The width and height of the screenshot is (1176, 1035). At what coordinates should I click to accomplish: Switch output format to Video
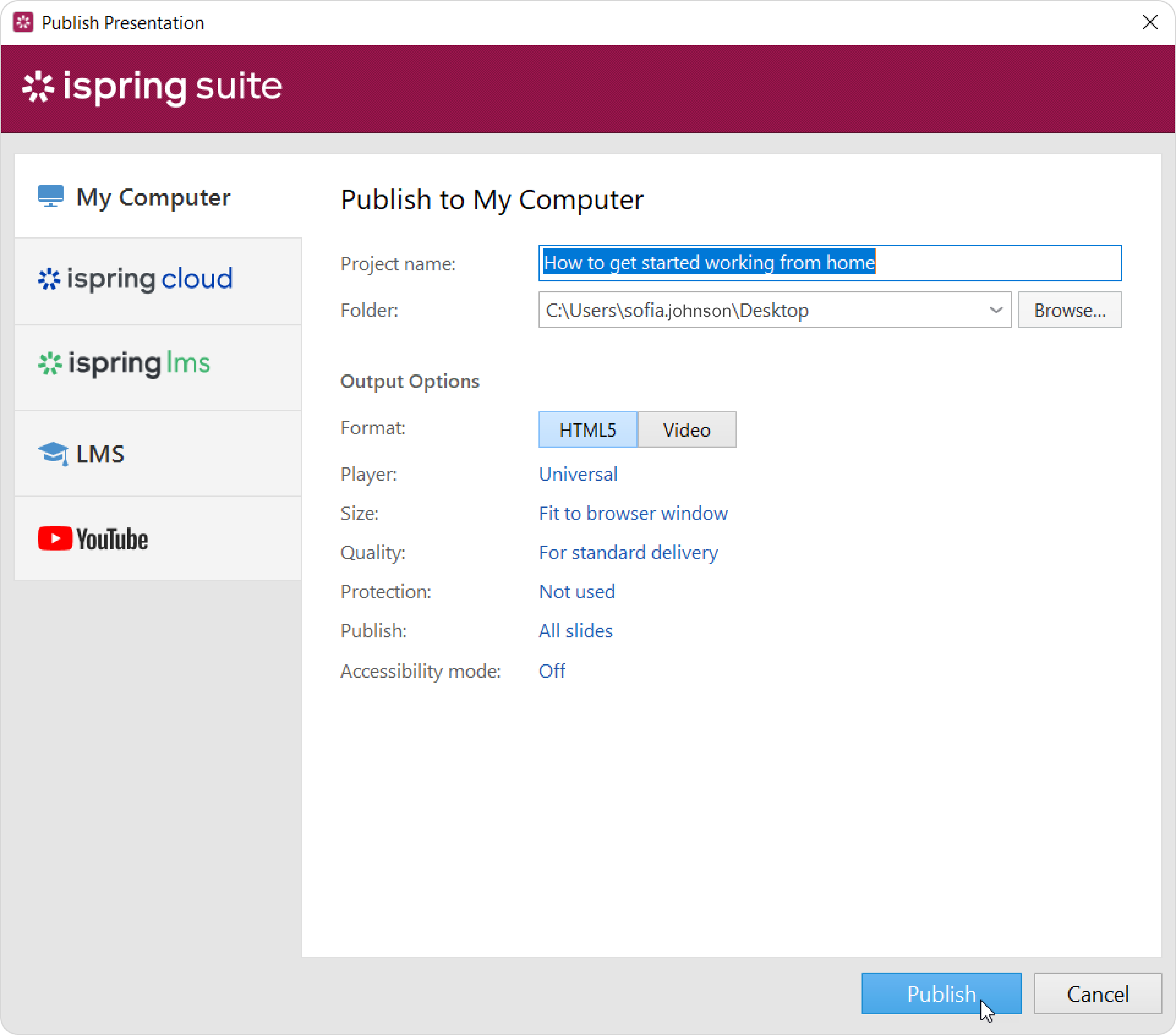[x=687, y=430]
